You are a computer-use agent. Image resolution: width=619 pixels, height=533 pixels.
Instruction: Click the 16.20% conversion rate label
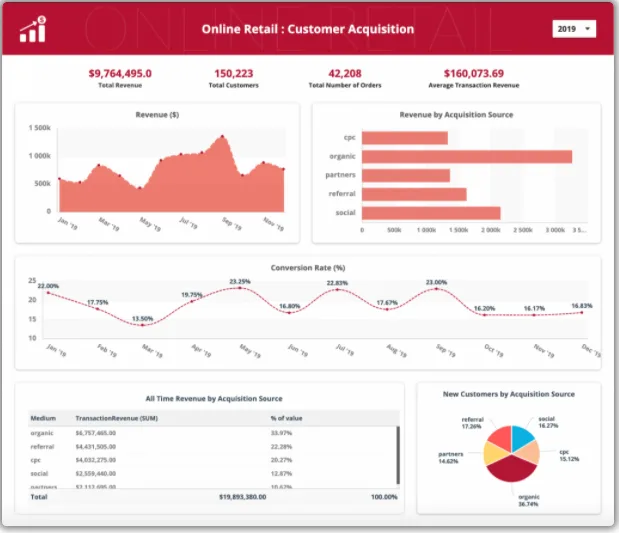pyautogui.click(x=484, y=308)
